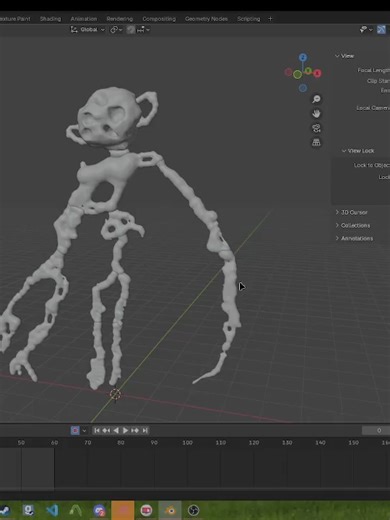Click the current frame field showing 0

point(376,431)
